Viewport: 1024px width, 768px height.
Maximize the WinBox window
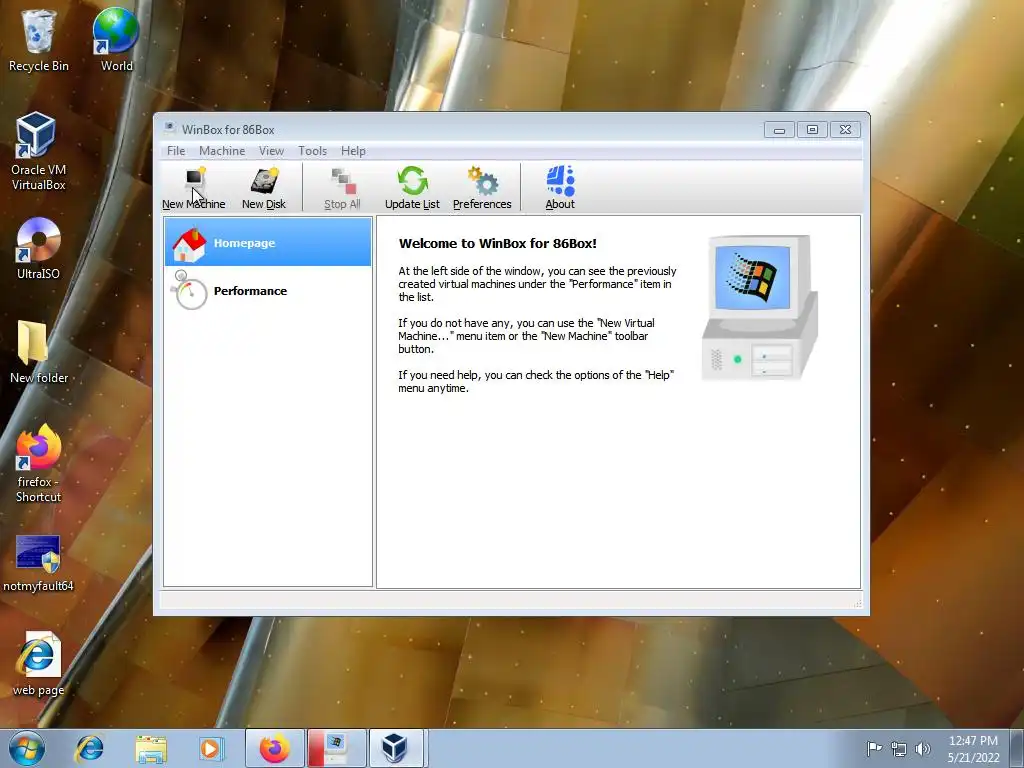point(812,130)
